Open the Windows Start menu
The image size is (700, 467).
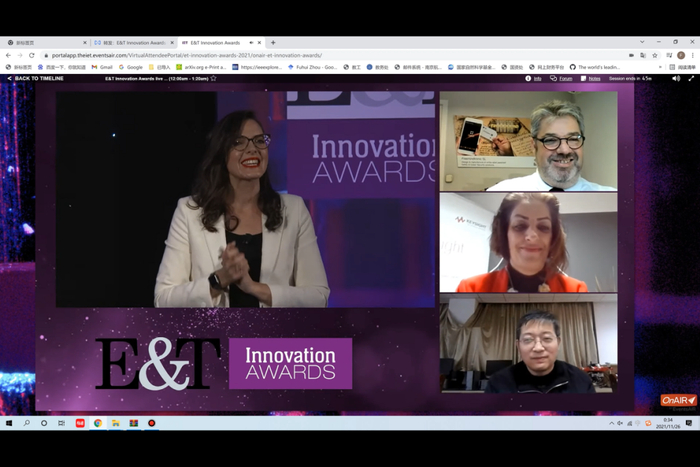[x=9, y=423]
